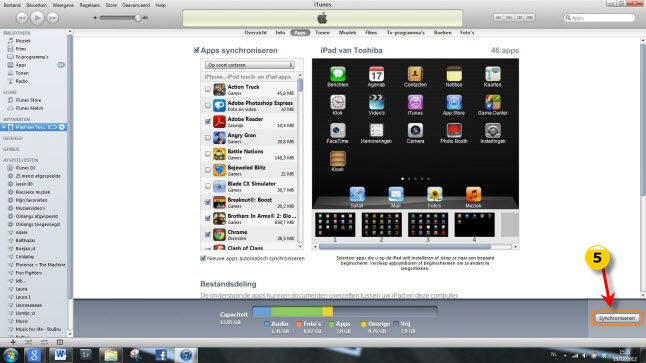The width and height of the screenshot is (646, 363).
Task: Select Apps in the library sidebar
Action: 21,65
